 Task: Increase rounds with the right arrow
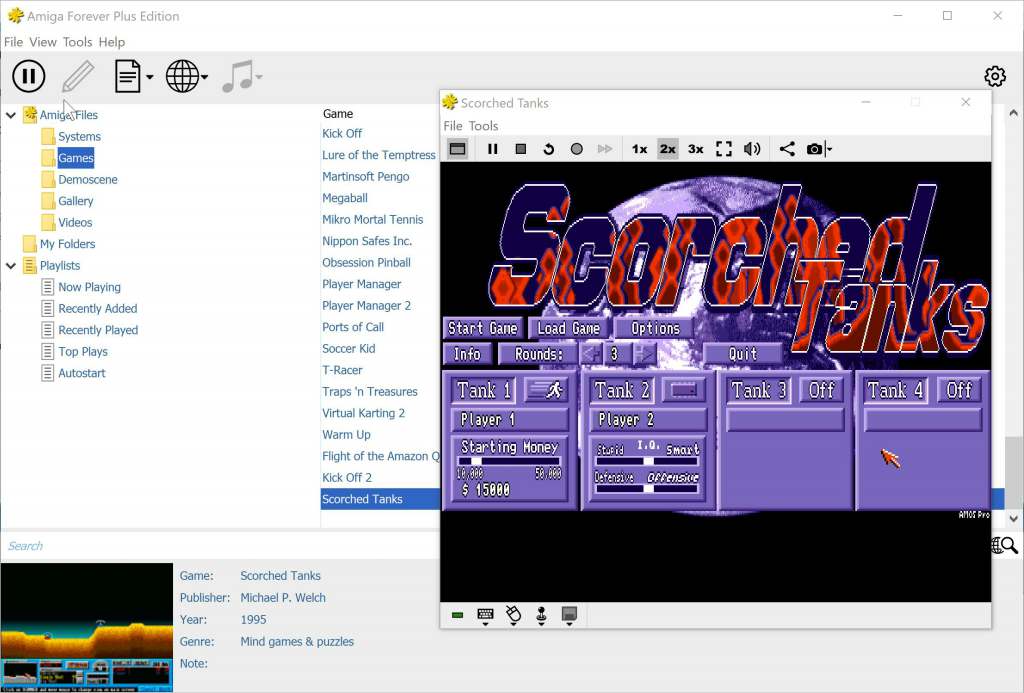(644, 354)
